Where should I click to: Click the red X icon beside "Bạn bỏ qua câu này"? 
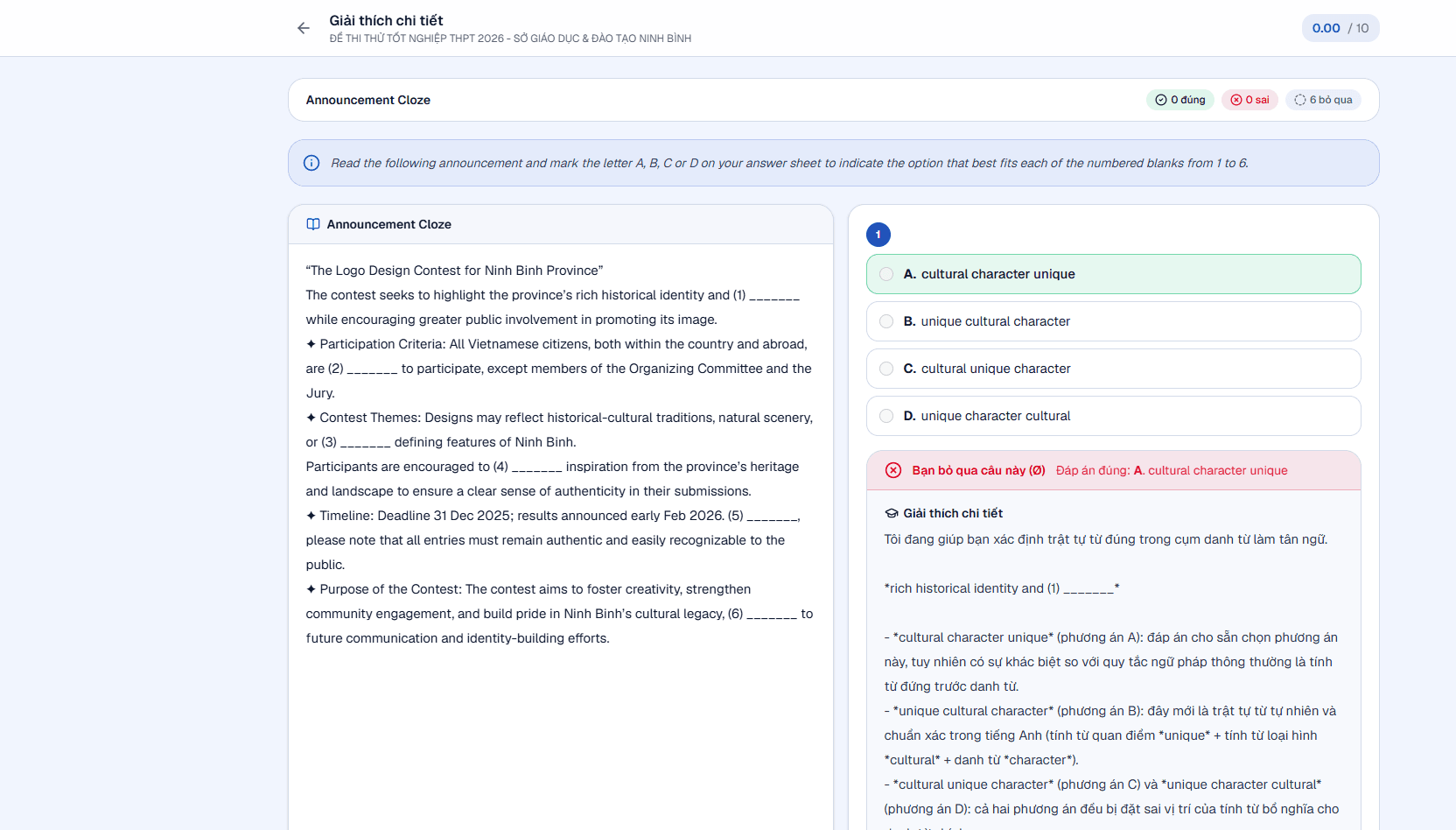tap(893, 470)
